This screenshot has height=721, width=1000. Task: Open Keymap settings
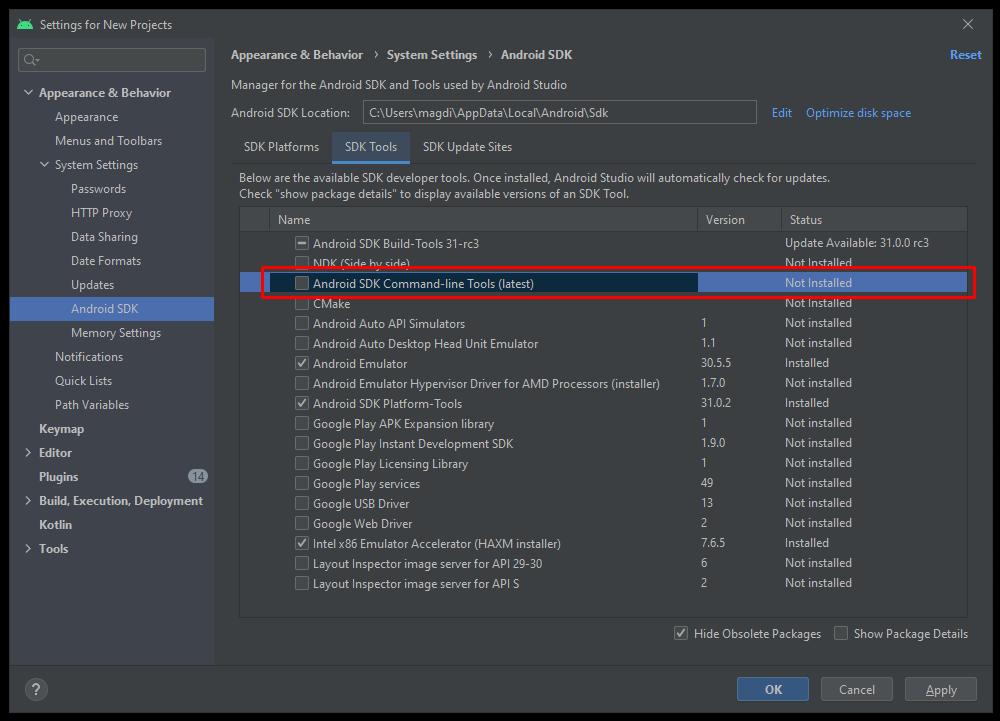pyautogui.click(x=61, y=429)
